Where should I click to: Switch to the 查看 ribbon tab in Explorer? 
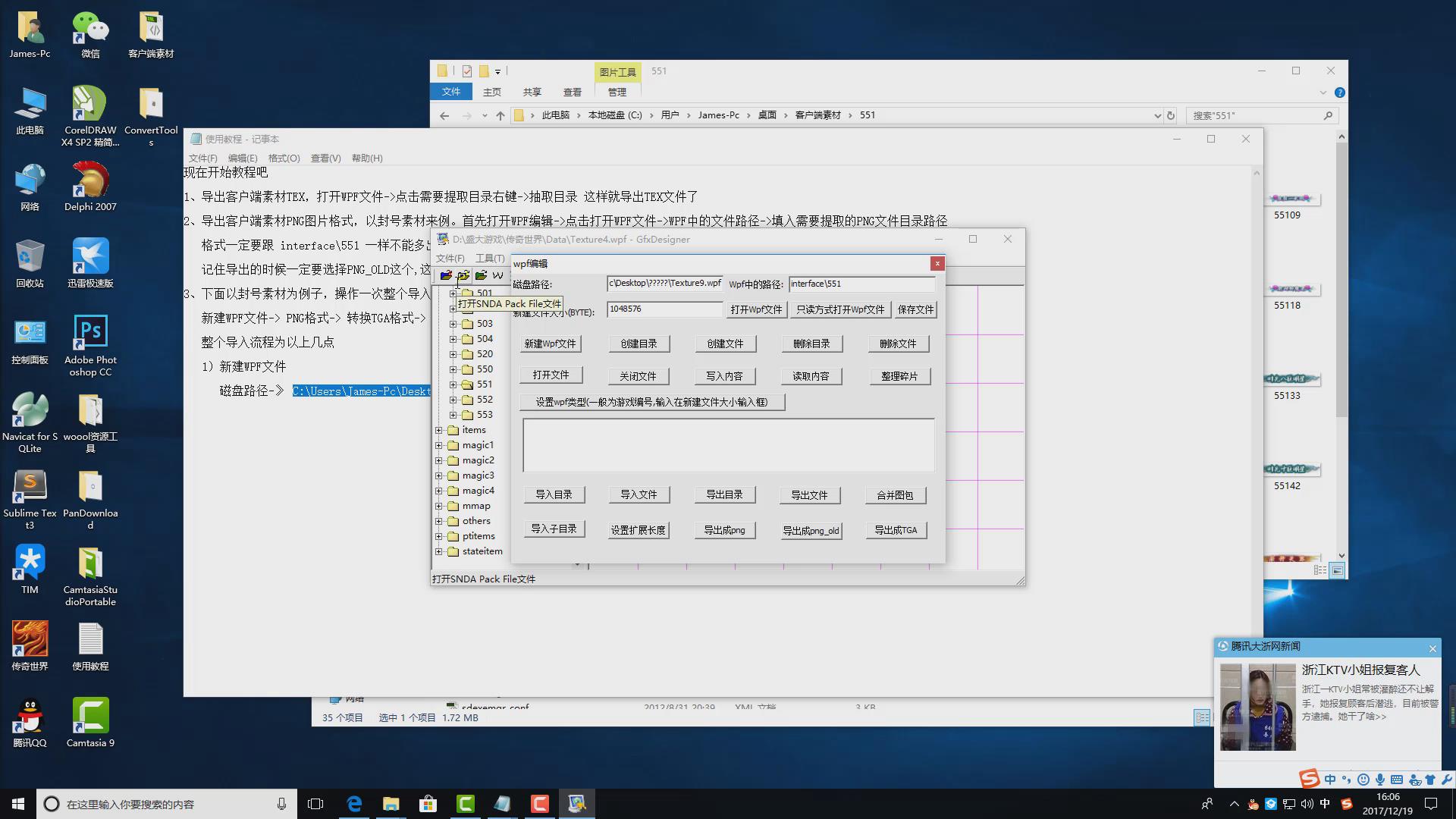tap(572, 92)
